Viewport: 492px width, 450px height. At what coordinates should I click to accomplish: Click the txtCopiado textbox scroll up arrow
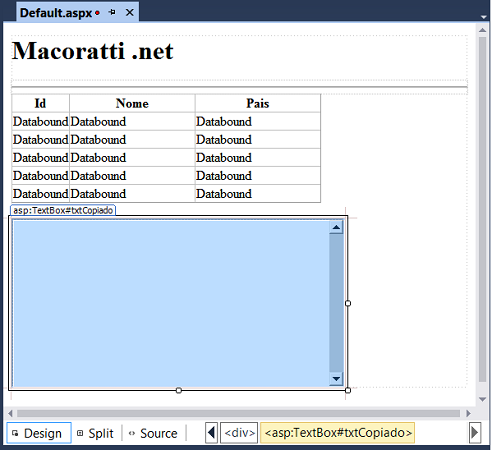click(336, 228)
